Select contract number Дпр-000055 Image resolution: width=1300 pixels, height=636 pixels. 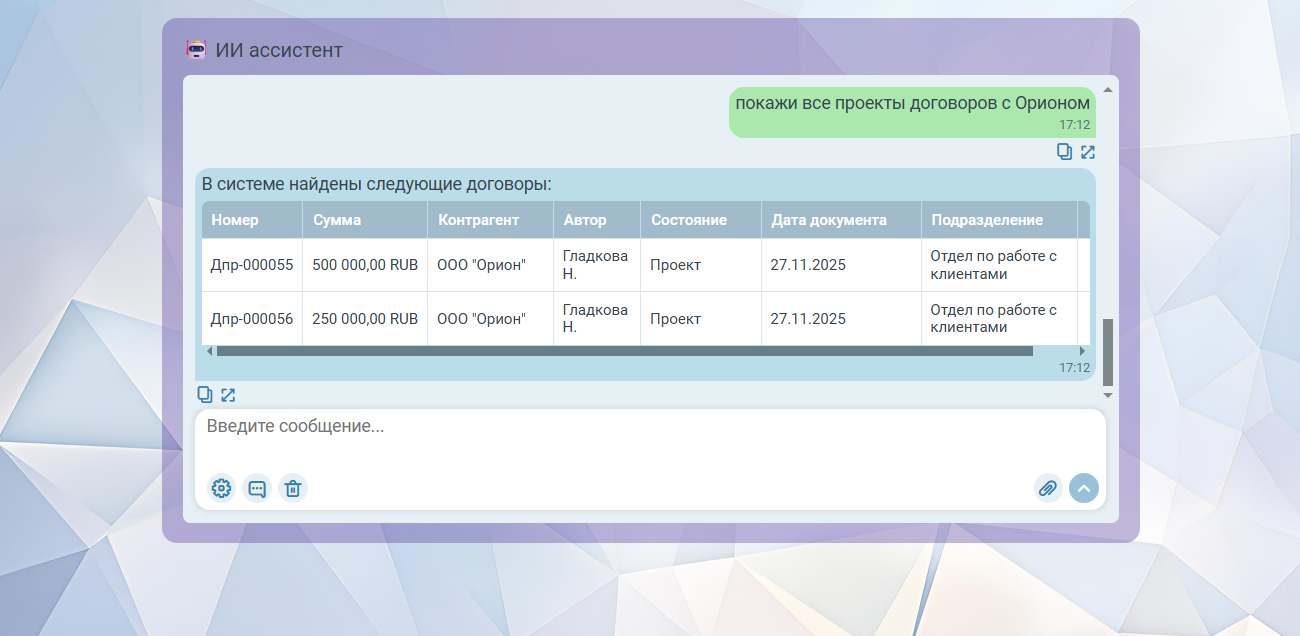(252, 265)
